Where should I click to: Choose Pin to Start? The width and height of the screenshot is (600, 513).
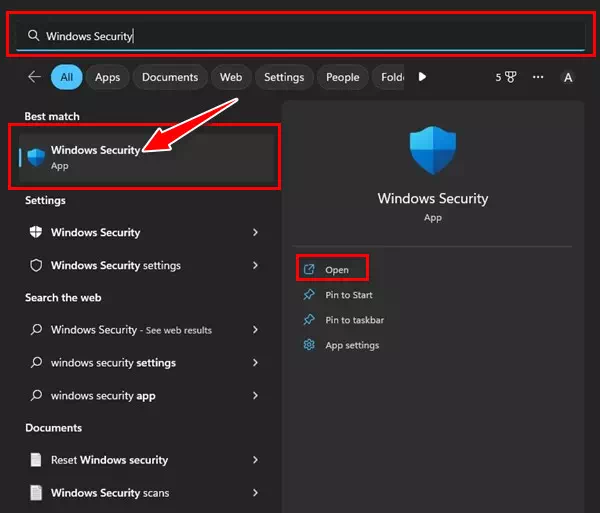(348, 295)
